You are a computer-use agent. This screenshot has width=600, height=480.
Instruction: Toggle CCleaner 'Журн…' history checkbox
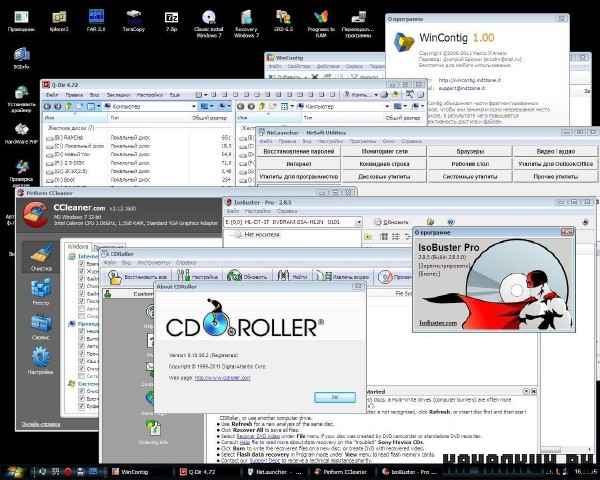coord(82,271)
